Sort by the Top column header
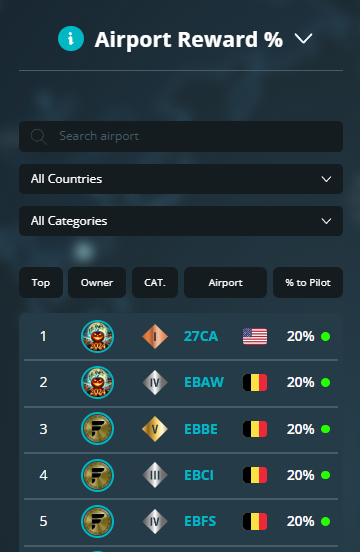The image size is (360, 552). [41, 282]
